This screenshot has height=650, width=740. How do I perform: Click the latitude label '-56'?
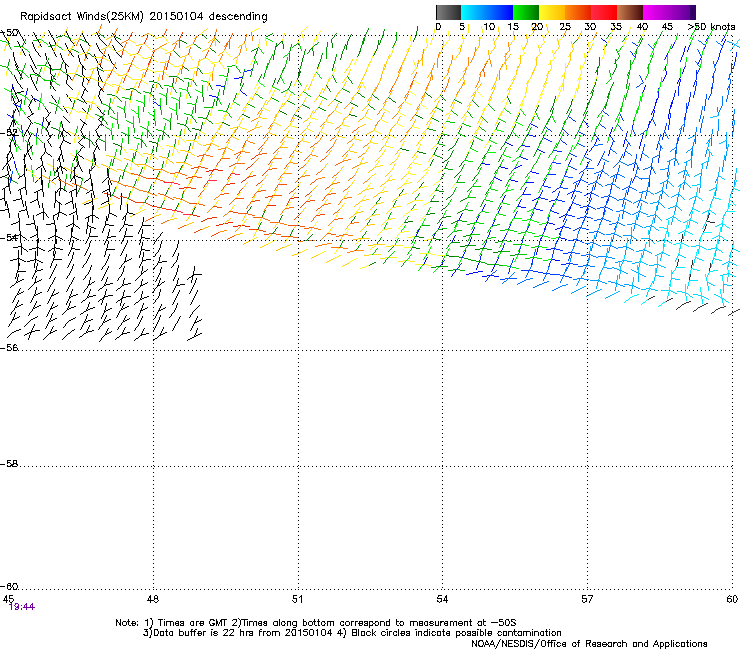tap(9, 348)
